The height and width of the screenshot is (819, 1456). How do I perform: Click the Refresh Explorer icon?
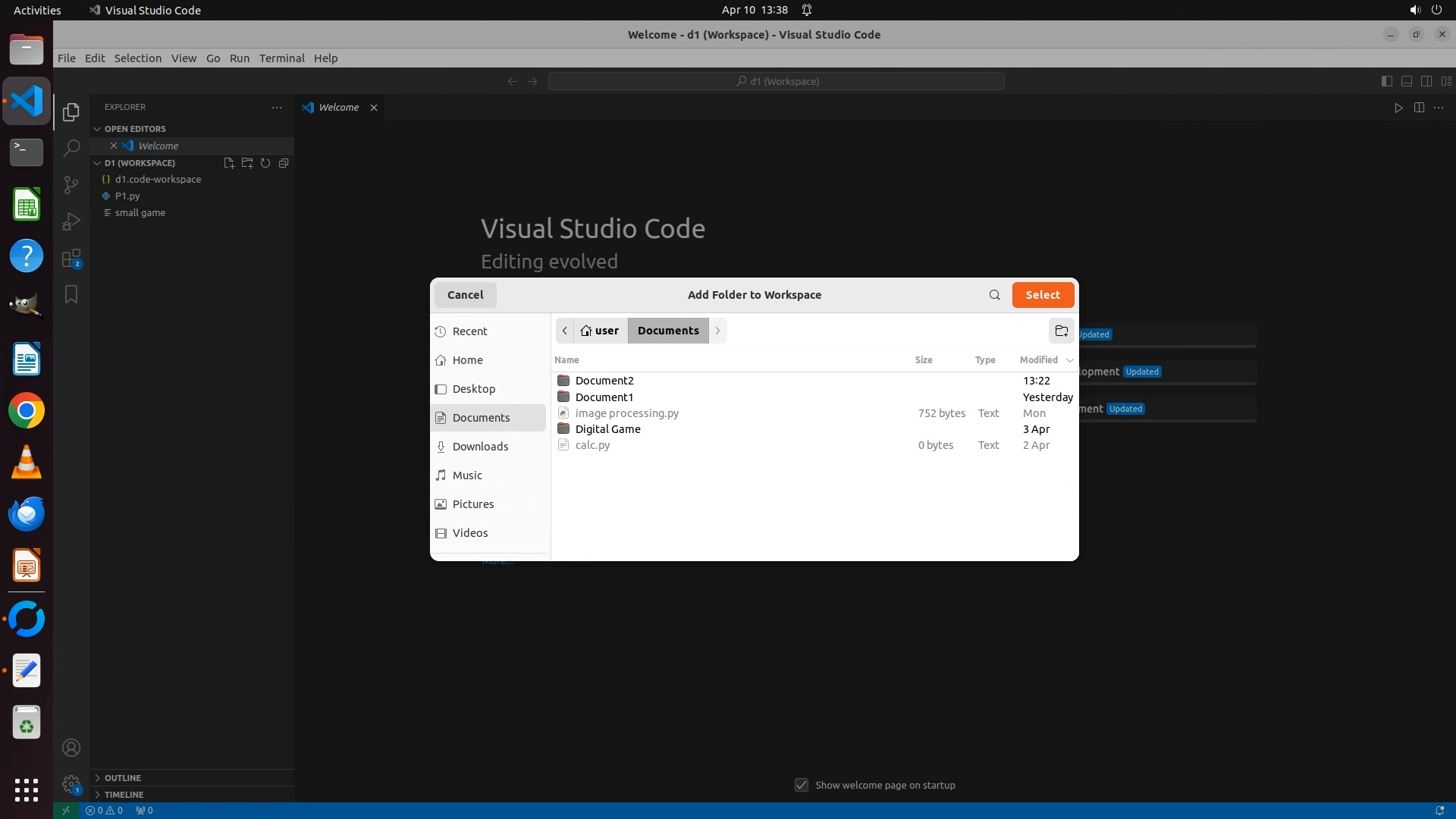[265, 163]
